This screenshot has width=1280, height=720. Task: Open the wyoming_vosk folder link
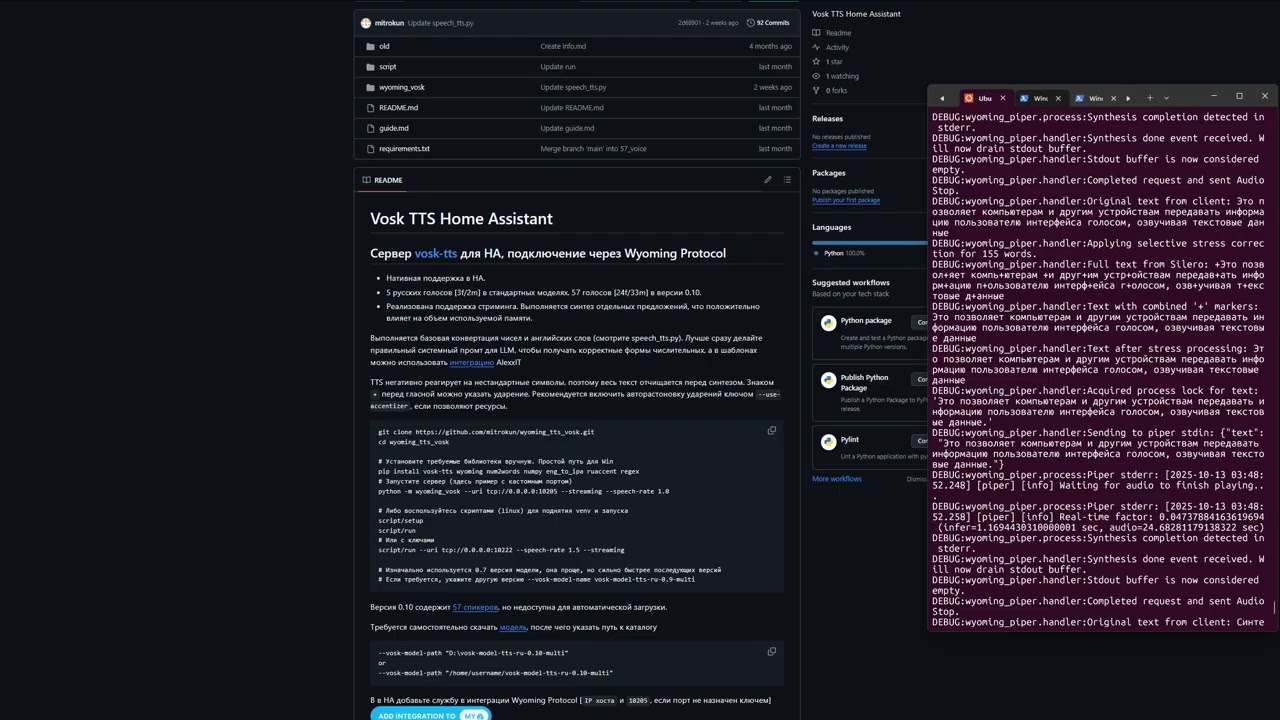[x=402, y=87]
